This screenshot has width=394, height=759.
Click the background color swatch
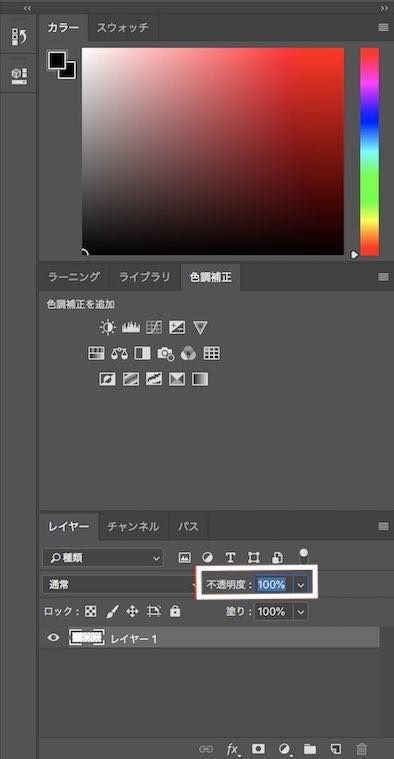[70, 73]
